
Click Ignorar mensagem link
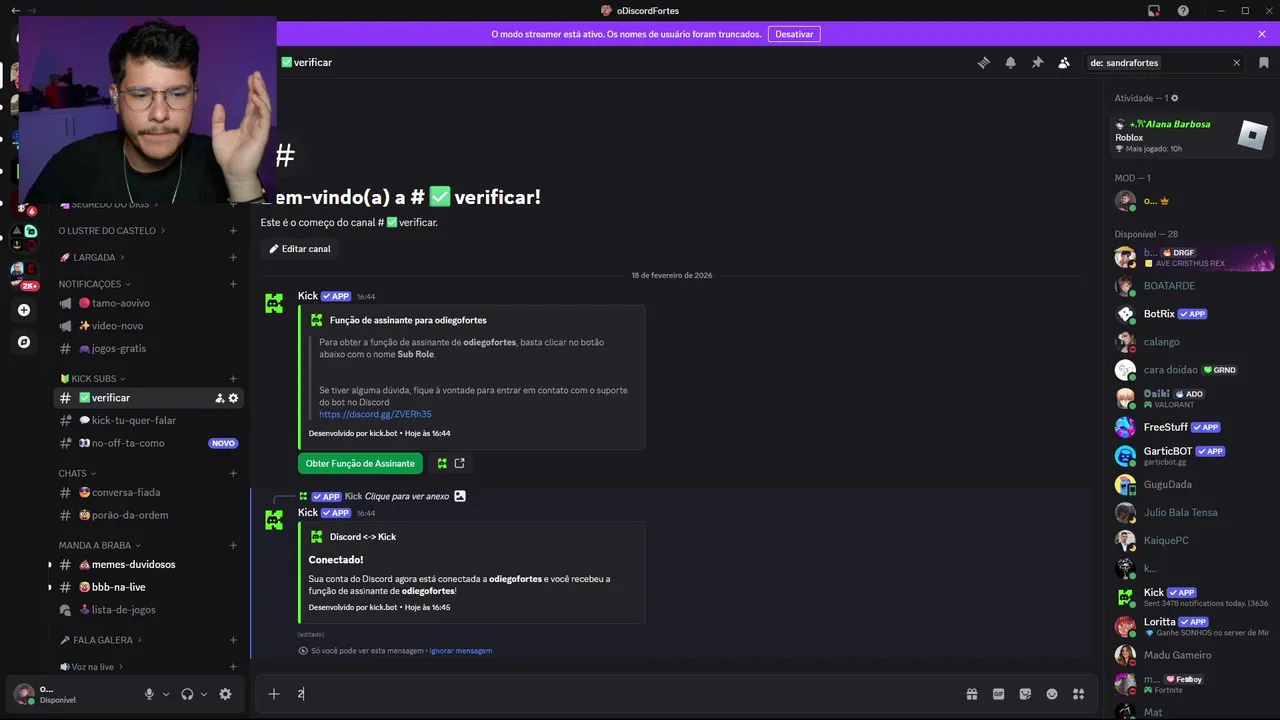tap(460, 651)
